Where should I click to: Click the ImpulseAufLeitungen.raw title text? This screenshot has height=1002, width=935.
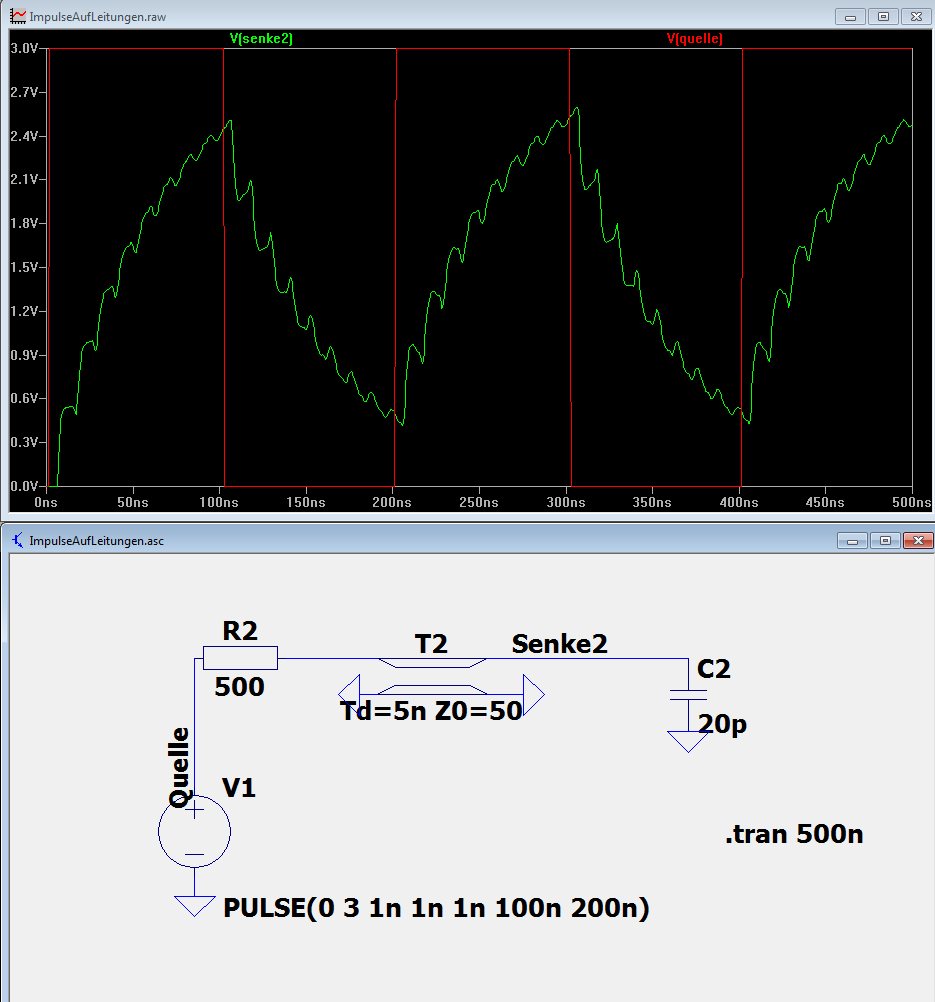click(x=98, y=17)
